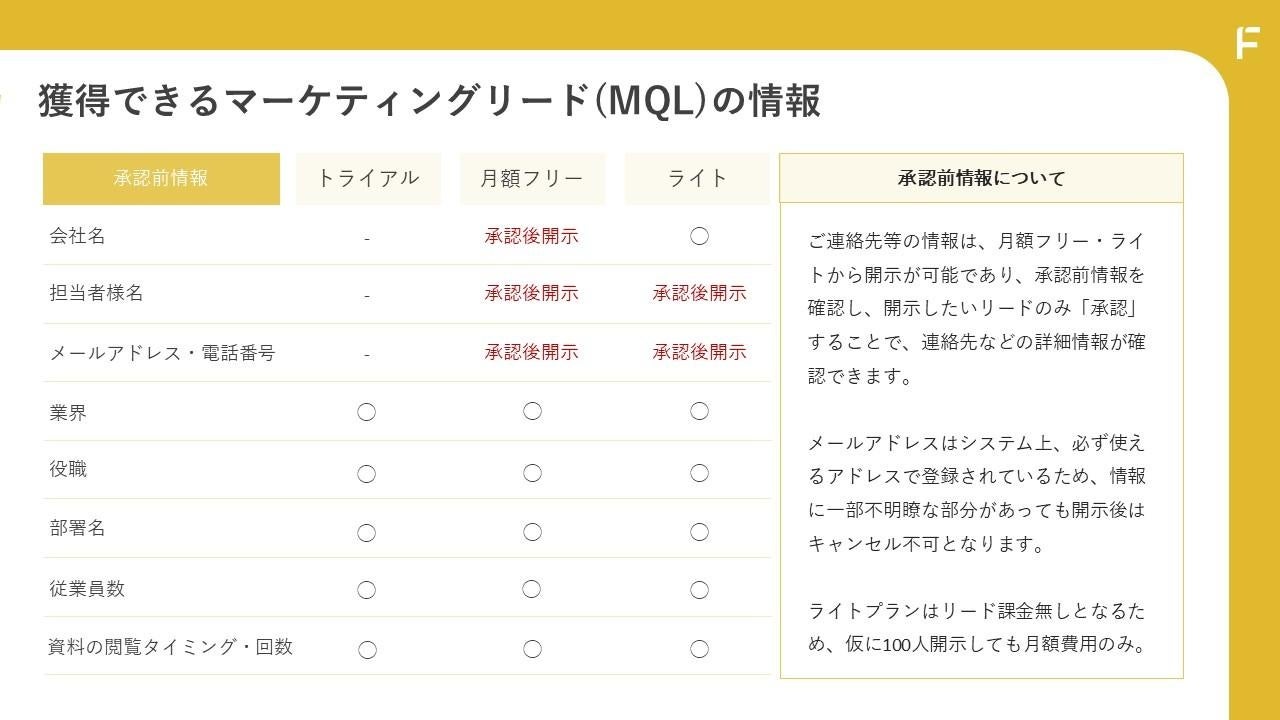Image resolution: width=1280 pixels, height=720 pixels.
Task: Select the トライアル plan column header
Action: pos(368,179)
